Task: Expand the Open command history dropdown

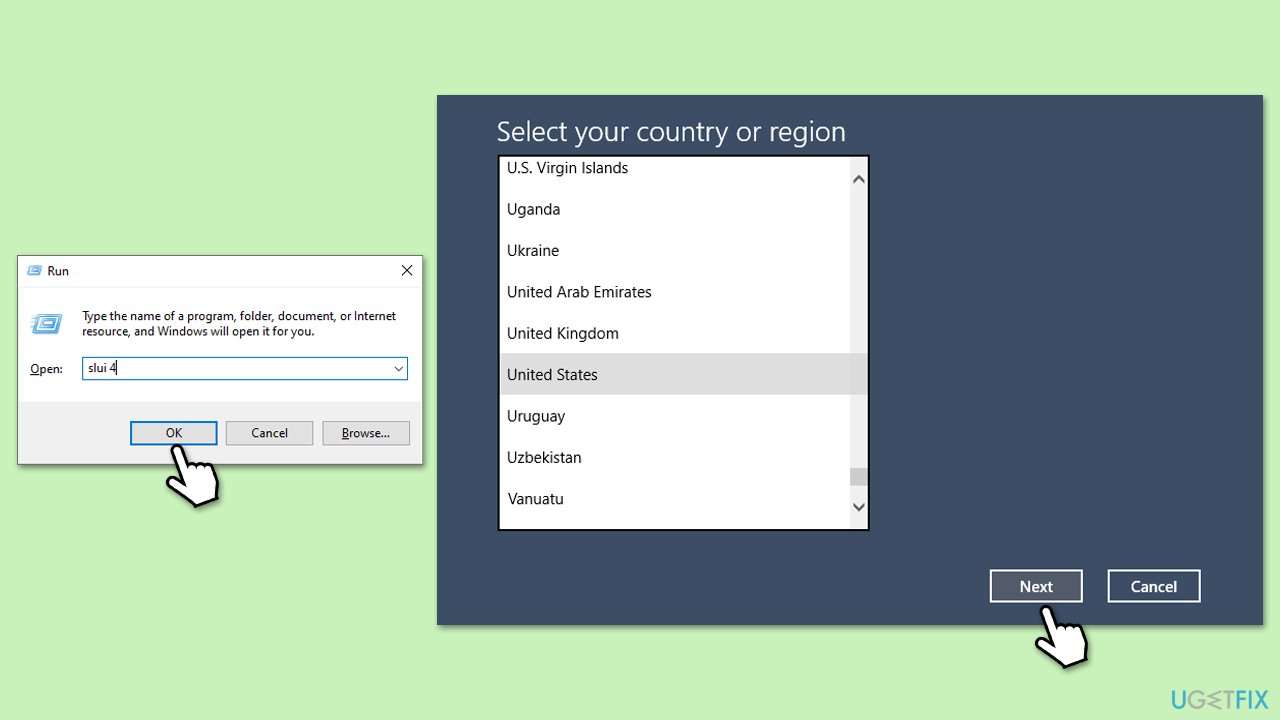Action: [x=399, y=369]
